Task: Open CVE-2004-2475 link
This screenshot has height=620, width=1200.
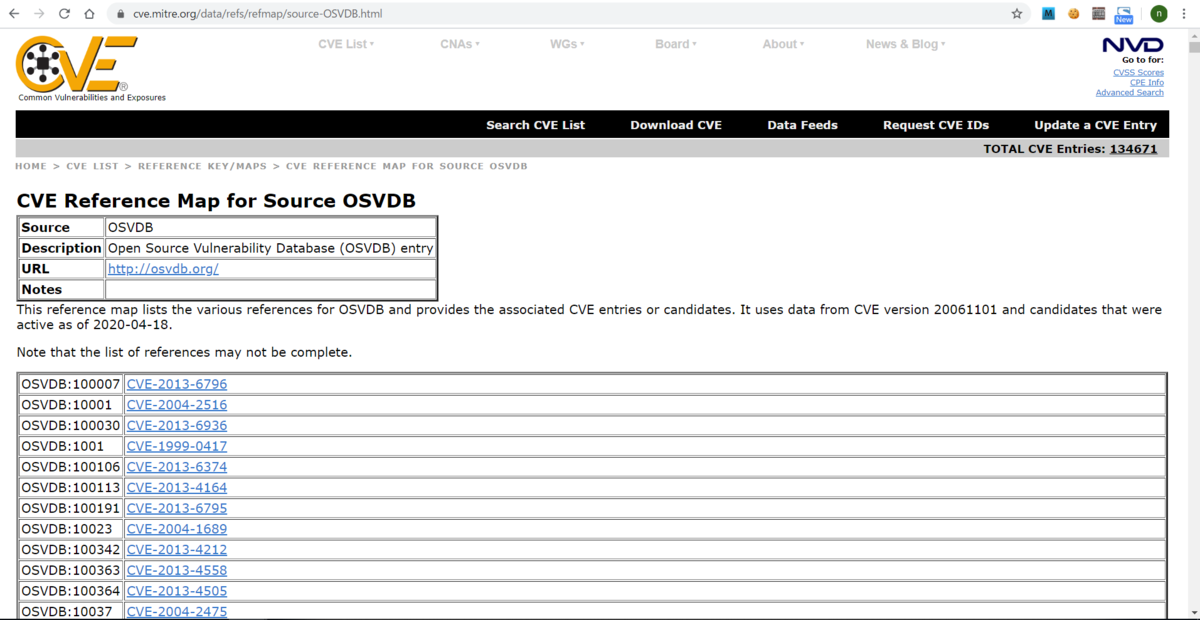Action: pos(177,611)
